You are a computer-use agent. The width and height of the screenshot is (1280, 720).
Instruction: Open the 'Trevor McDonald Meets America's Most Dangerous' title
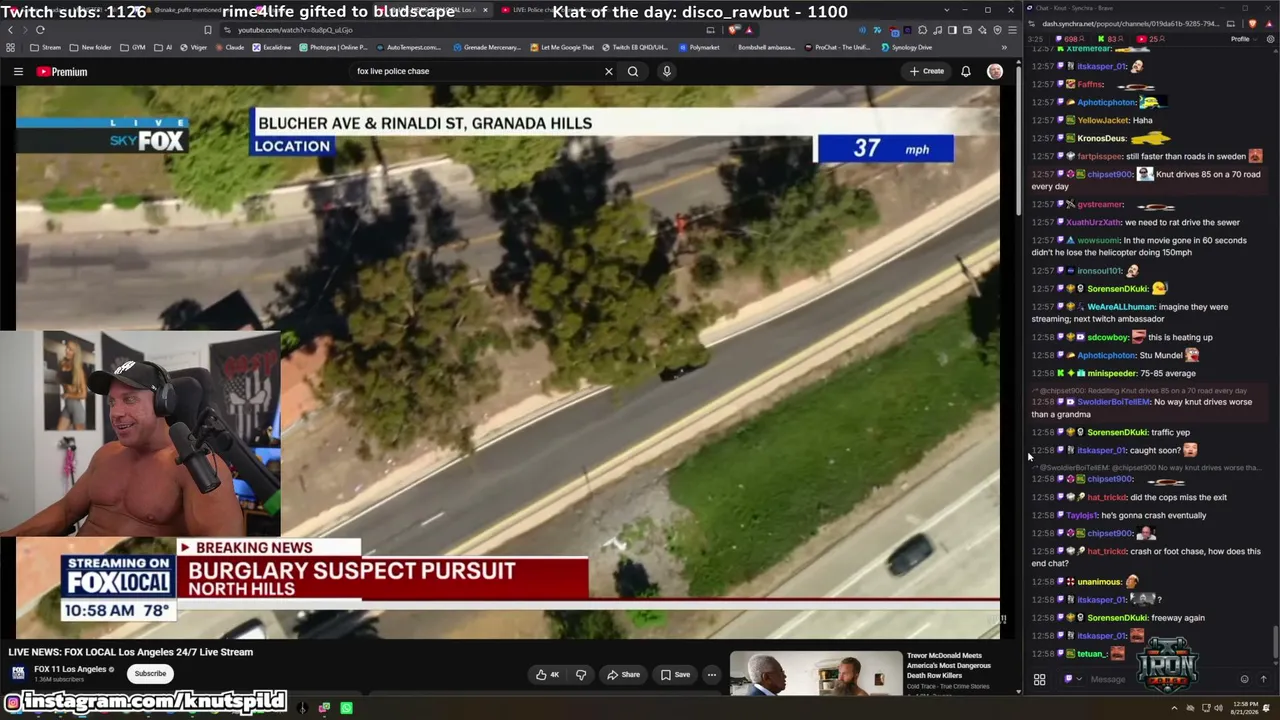pyautogui.click(x=949, y=665)
